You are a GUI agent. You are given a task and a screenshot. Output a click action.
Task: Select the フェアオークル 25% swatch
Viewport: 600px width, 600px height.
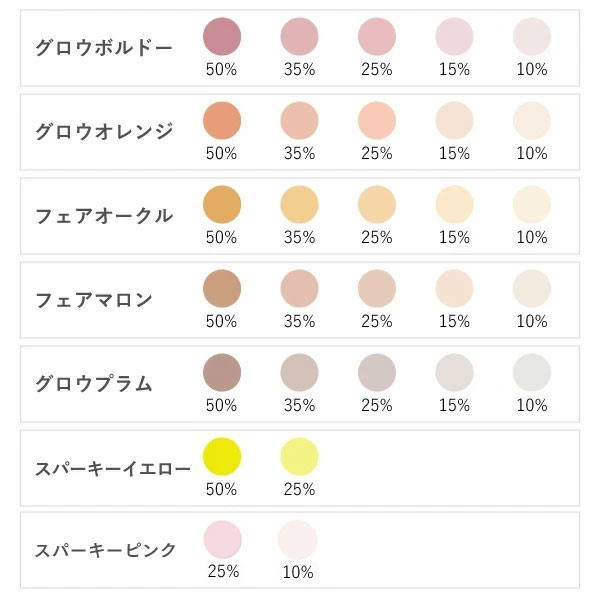[377, 204]
